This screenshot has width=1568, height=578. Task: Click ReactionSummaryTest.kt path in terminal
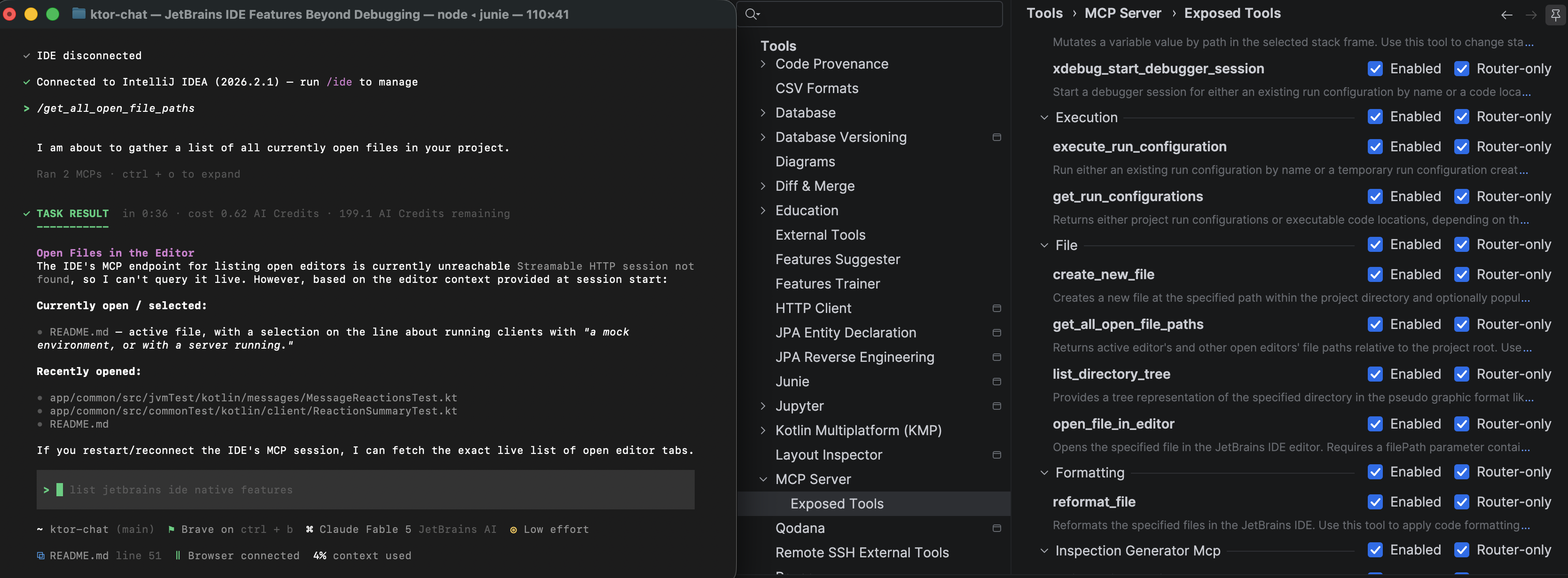(x=253, y=411)
